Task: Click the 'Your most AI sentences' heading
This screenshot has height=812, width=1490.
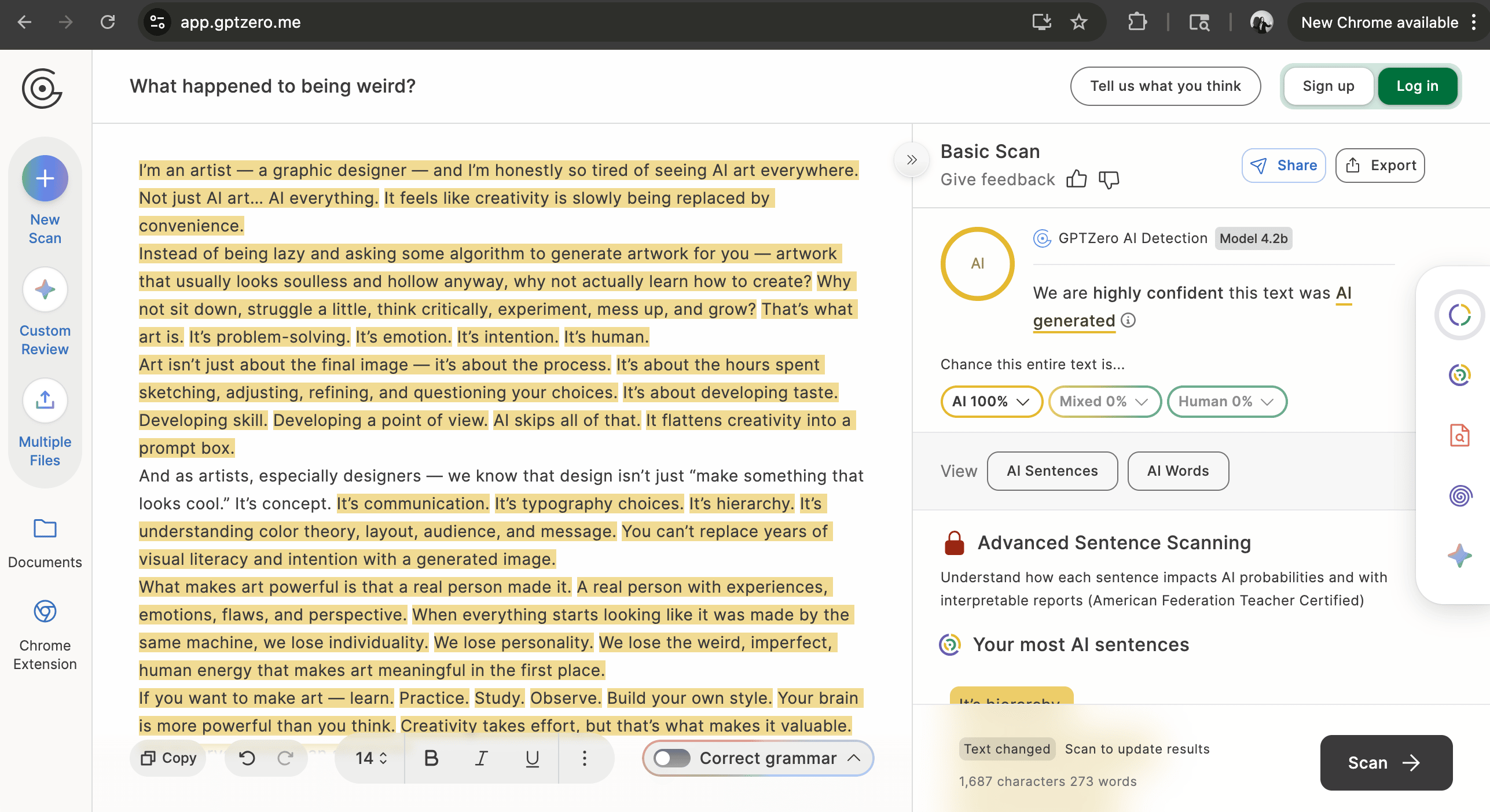Action: 1081,645
